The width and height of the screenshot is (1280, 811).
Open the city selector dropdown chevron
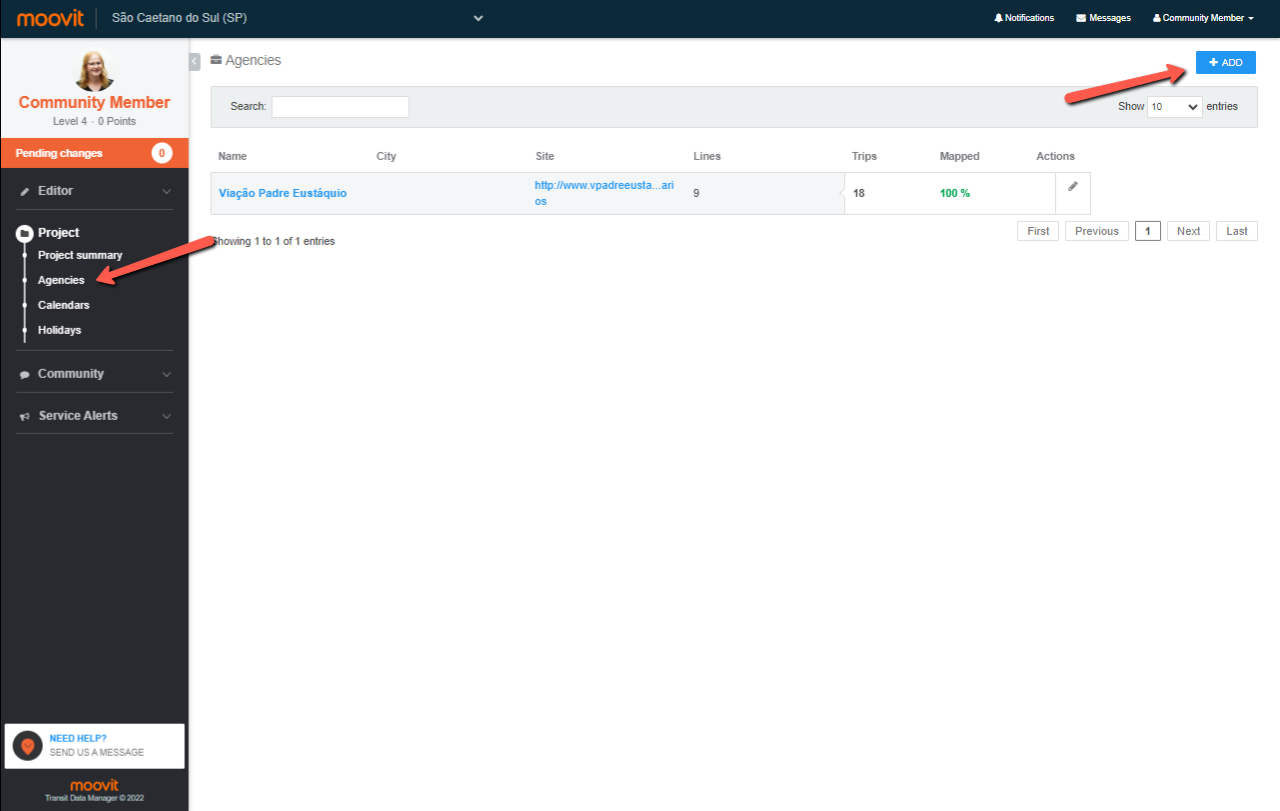[x=478, y=18]
